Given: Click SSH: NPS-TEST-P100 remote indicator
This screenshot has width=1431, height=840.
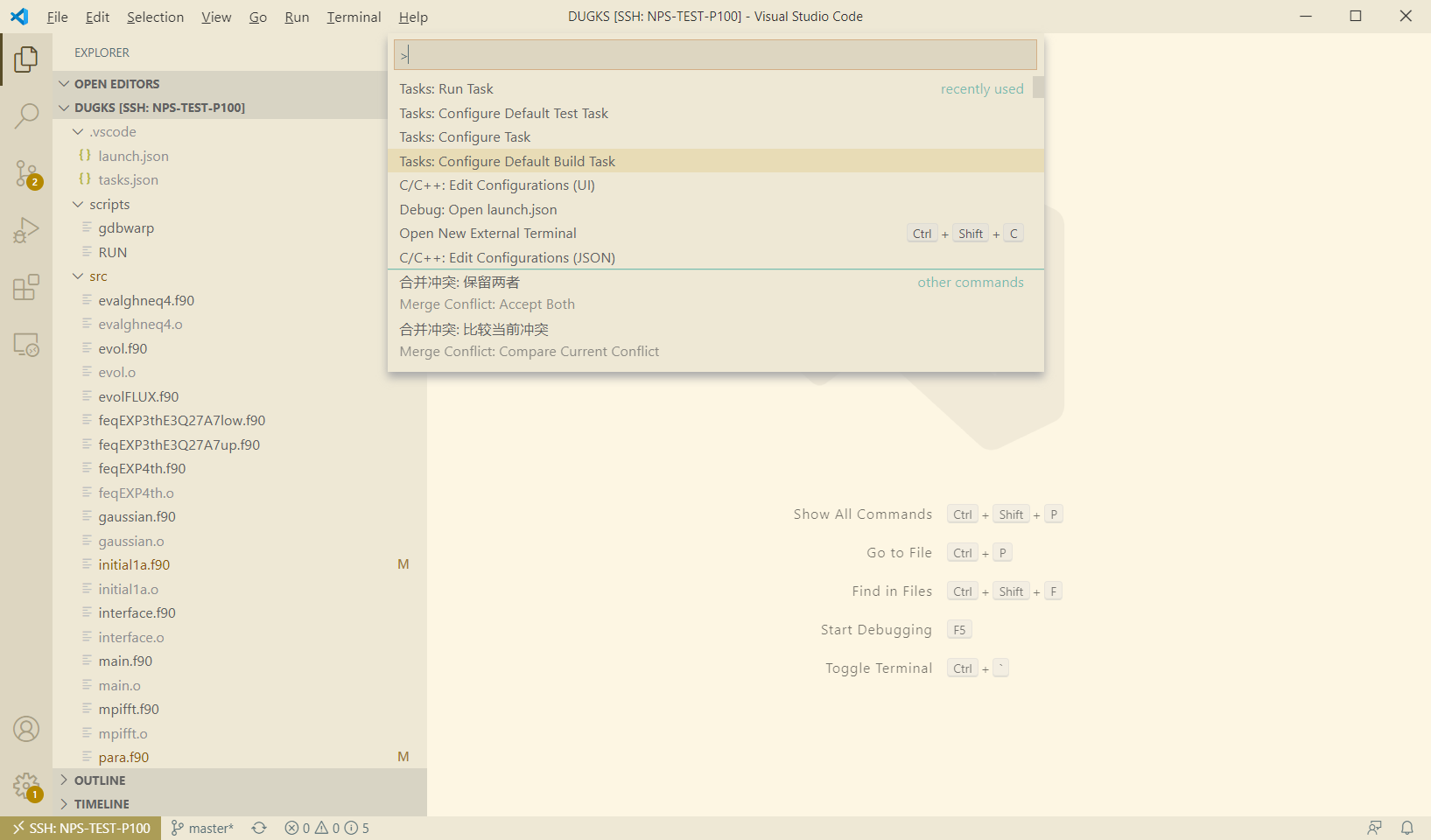Looking at the screenshot, I should click(x=81, y=828).
